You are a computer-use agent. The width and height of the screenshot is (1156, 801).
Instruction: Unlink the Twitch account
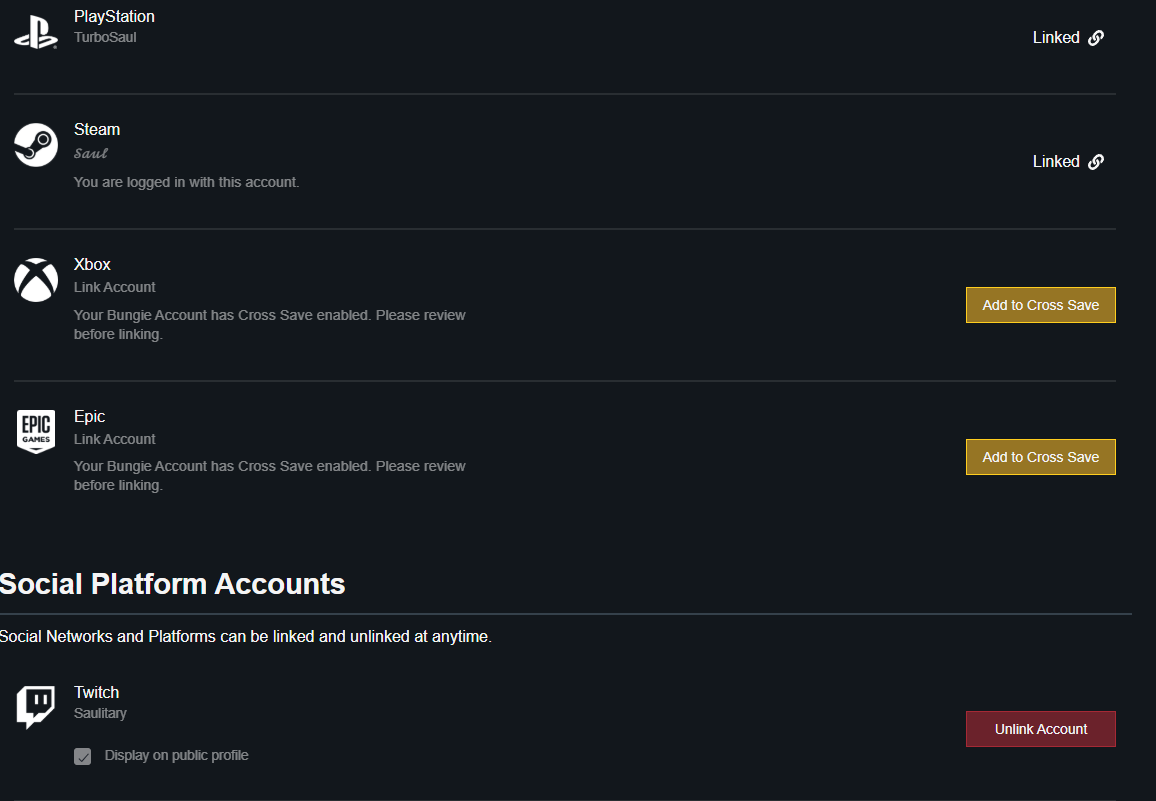coord(1040,729)
